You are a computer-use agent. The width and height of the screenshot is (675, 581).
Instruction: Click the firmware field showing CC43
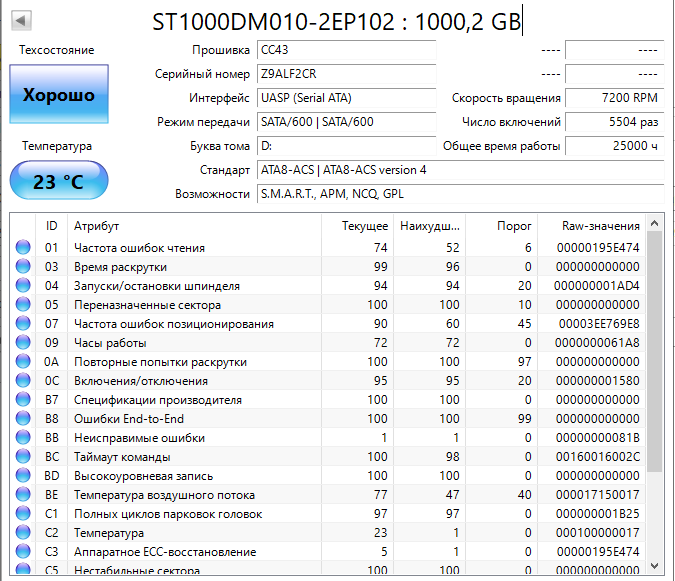pyautogui.click(x=345, y=50)
